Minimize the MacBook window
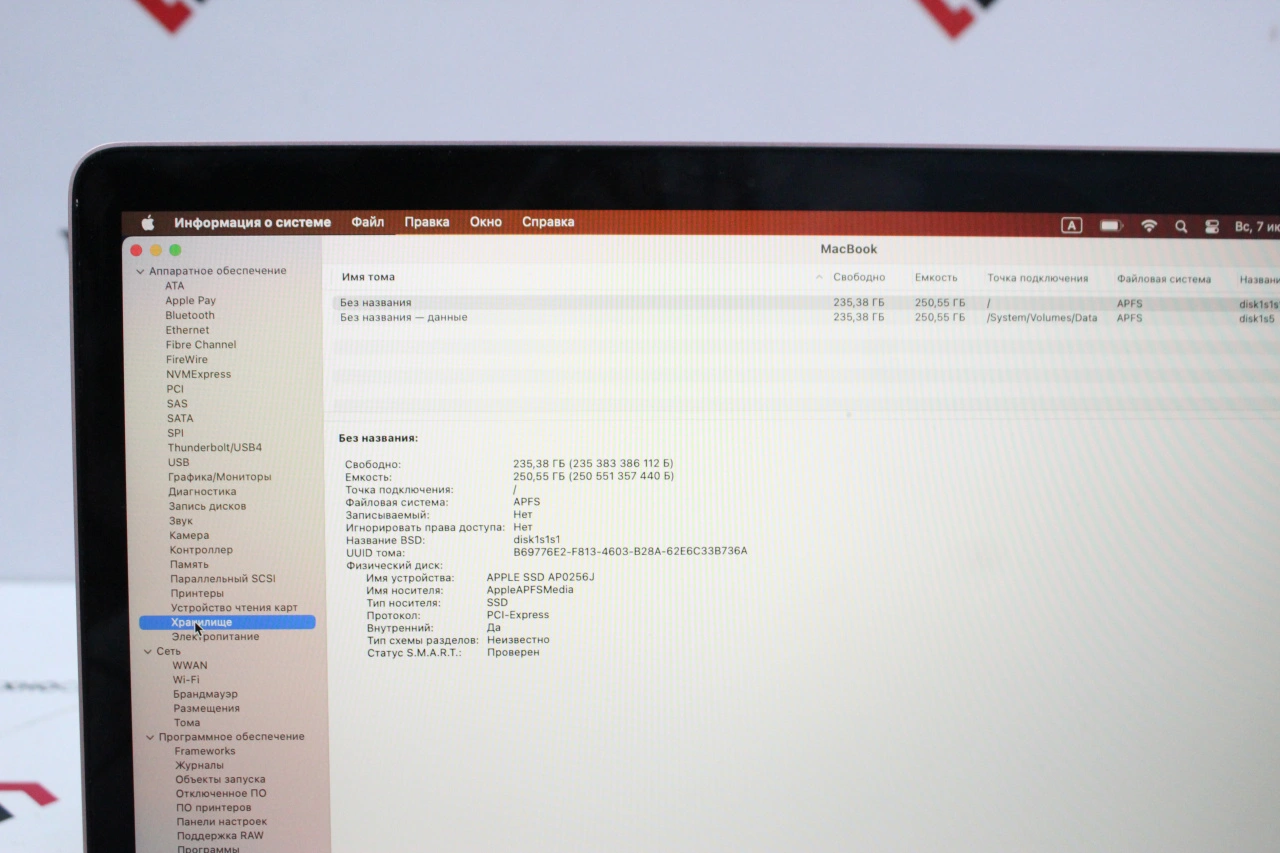The width and height of the screenshot is (1280, 853). (156, 250)
